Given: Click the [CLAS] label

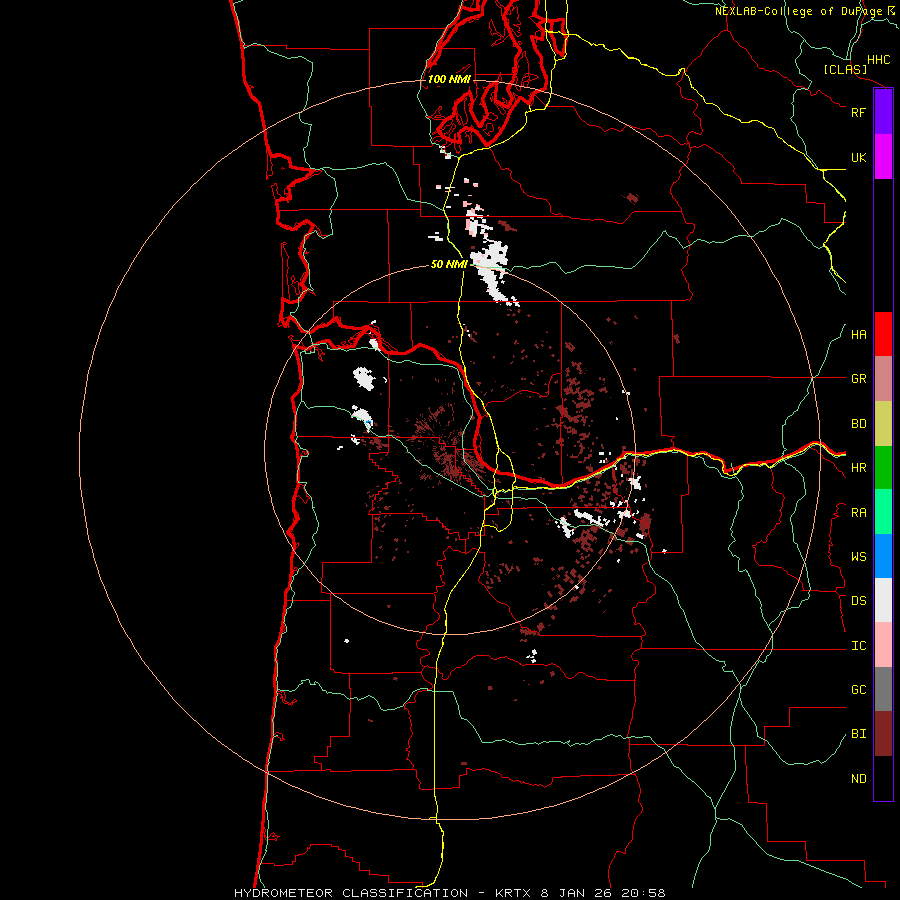Looking at the screenshot, I should (x=845, y=70).
